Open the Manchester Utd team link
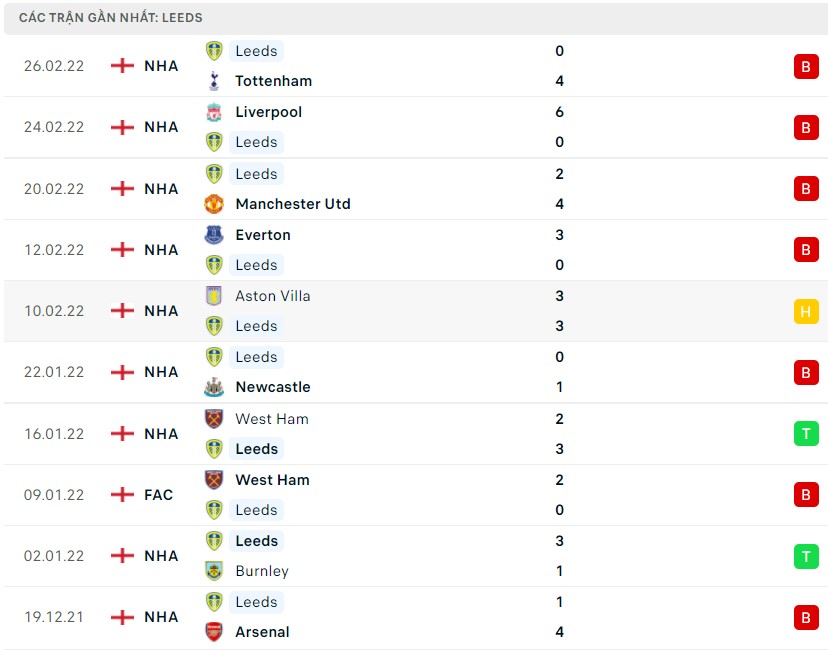Viewport: 828px width, 650px height. tap(293, 204)
